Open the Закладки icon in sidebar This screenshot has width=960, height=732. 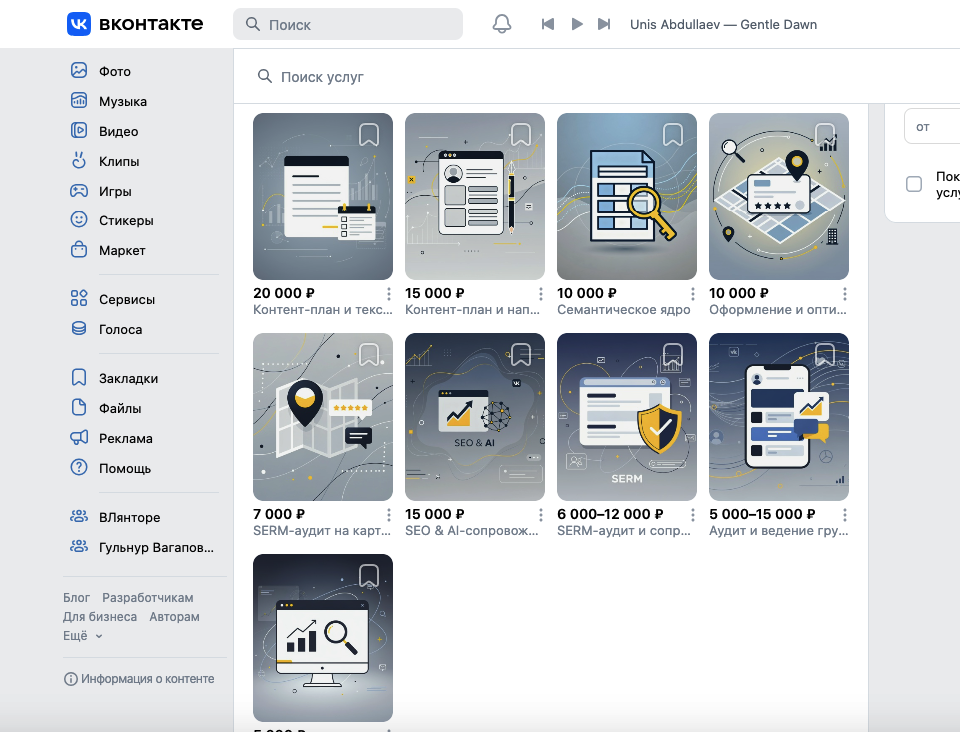[79, 377]
